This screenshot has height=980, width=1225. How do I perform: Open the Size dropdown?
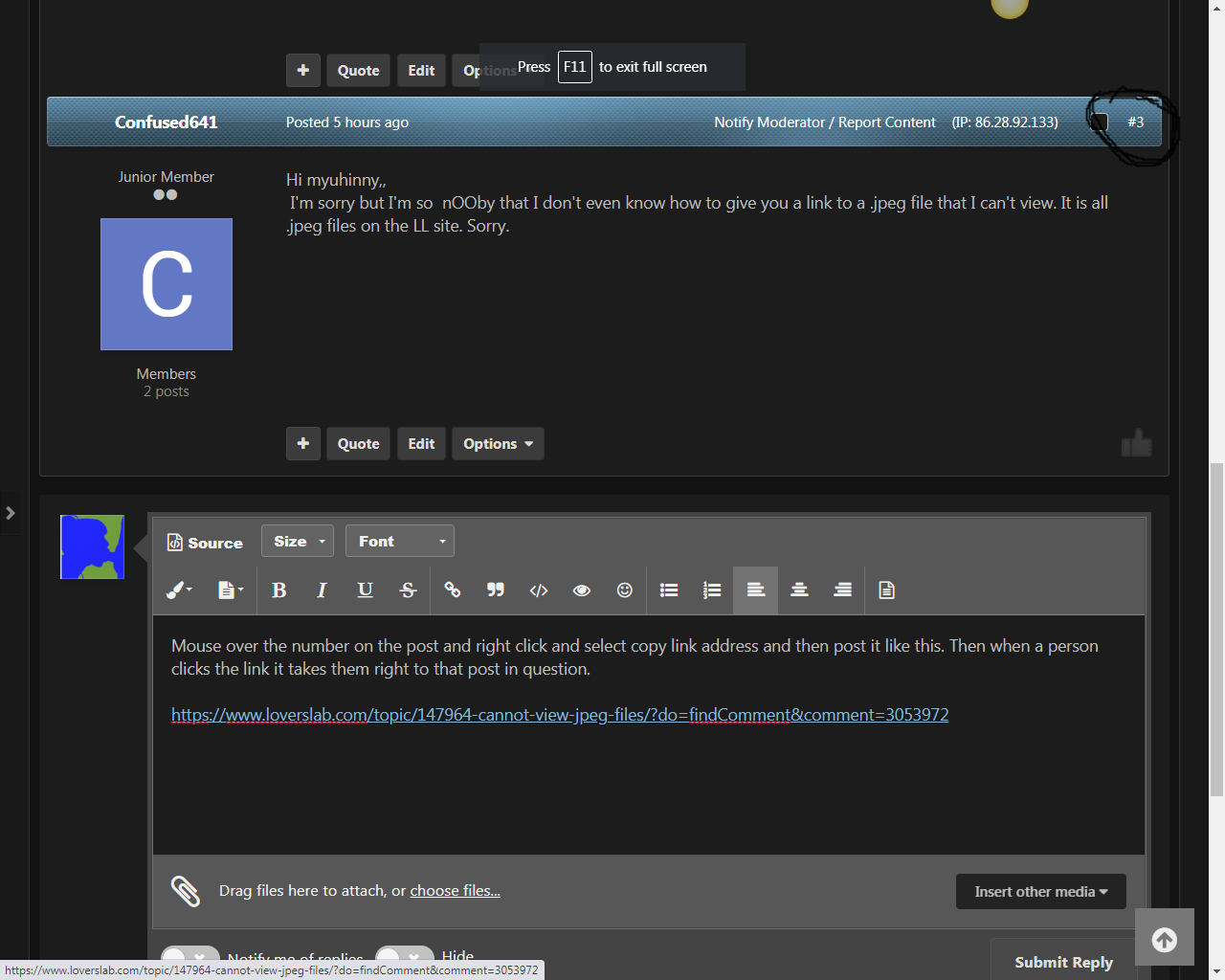[x=298, y=542]
